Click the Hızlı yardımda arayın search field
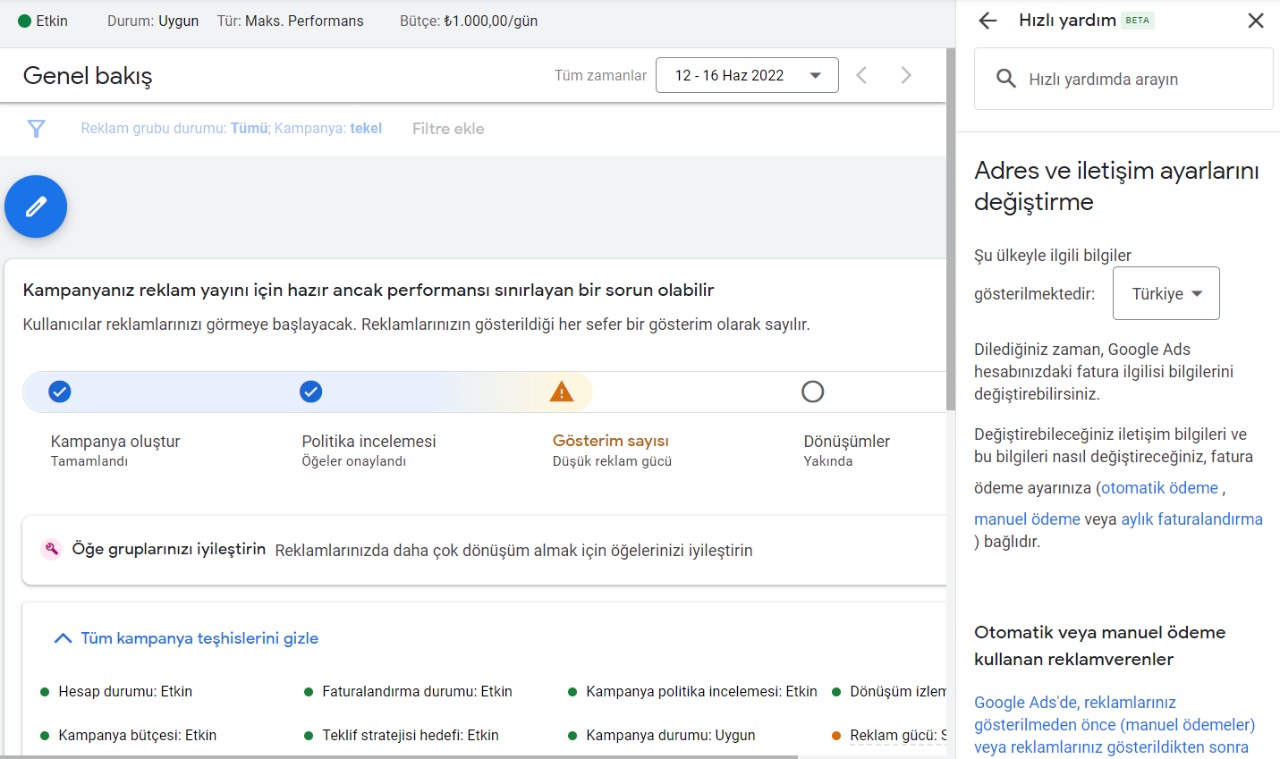Image resolution: width=1280 pixels, height=759 pixels. [1124, 79]
